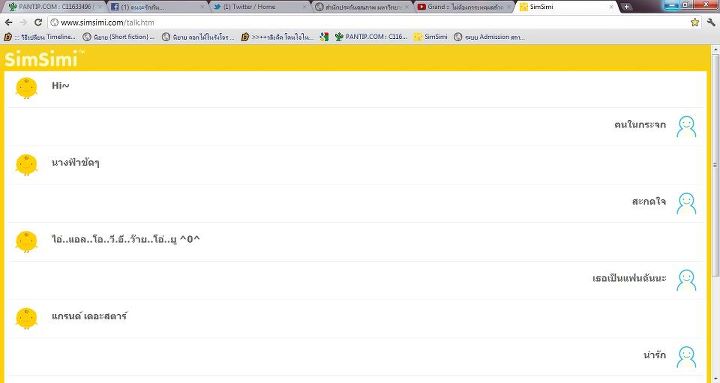The image size is (720, 383).
Task: Click user avatar beside น่ารัก
Action: click(686, 357)
